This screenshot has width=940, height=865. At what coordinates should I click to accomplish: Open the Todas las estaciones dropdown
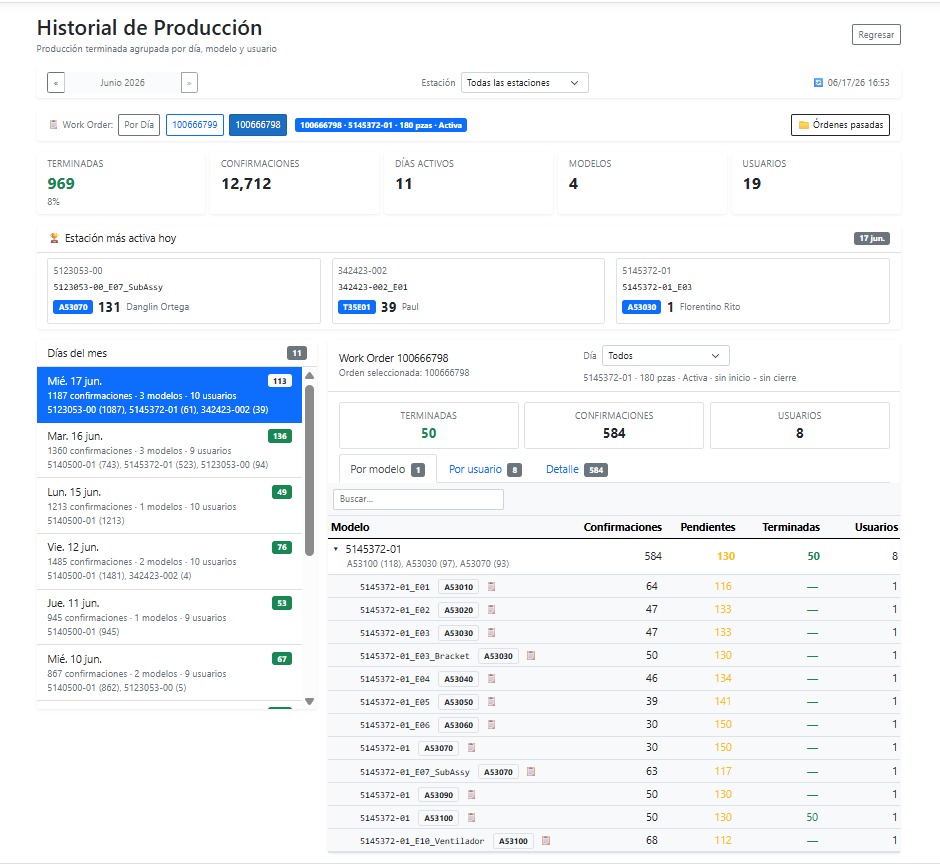click(525, 83)
